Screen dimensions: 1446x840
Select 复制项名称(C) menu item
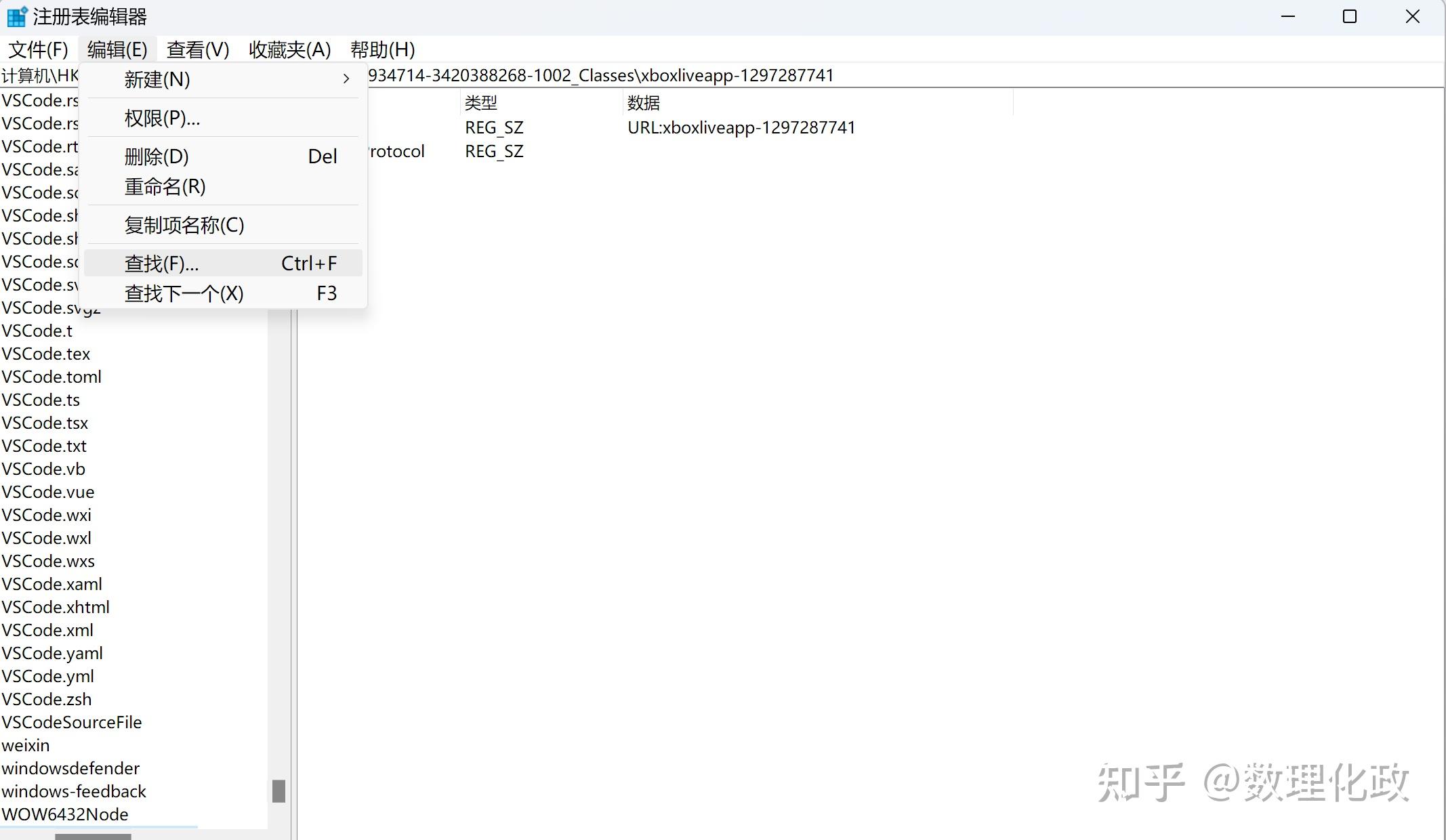184,225
